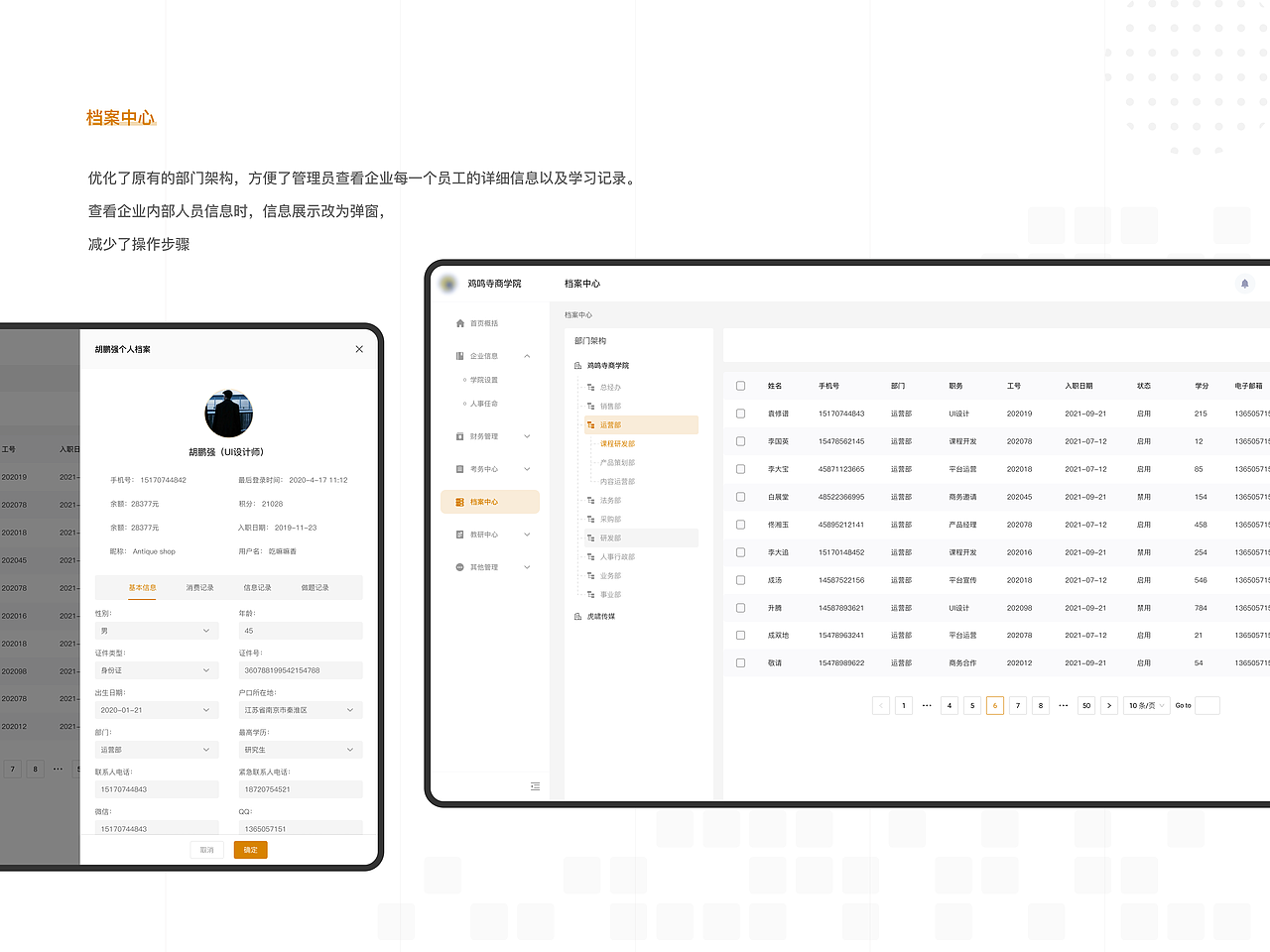Screen dimensions: 1270x952
Task: Select the 企业信息 sidebar icon
Action: 458,355
